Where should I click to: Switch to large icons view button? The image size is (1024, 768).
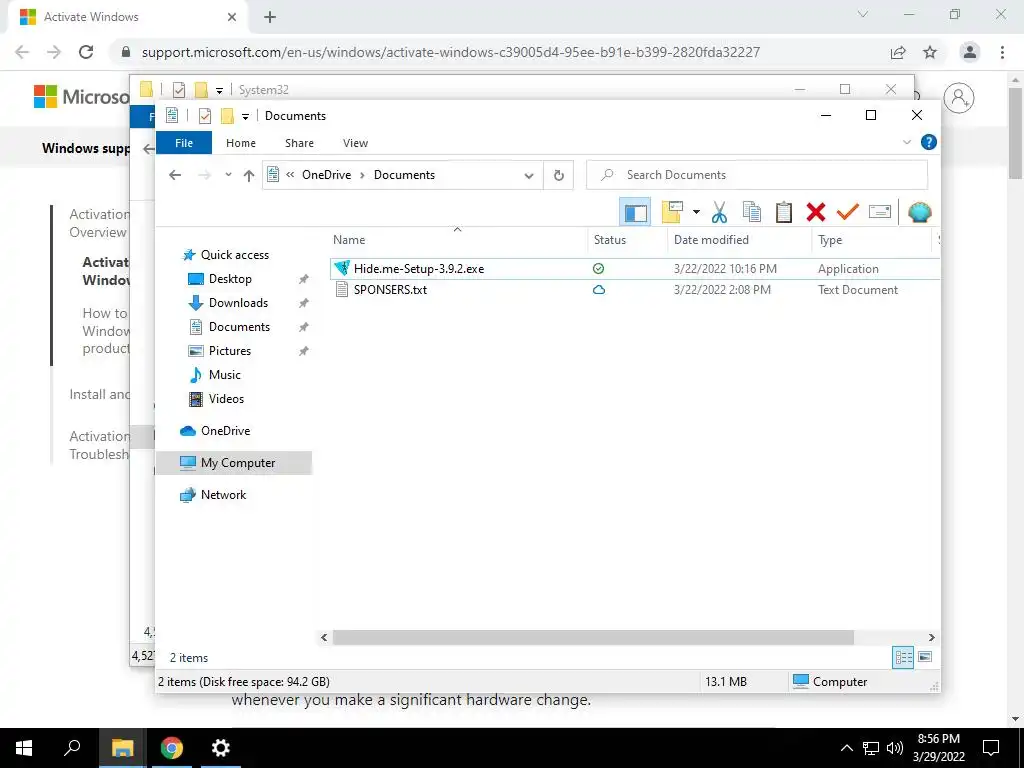(x=925, y=657)
